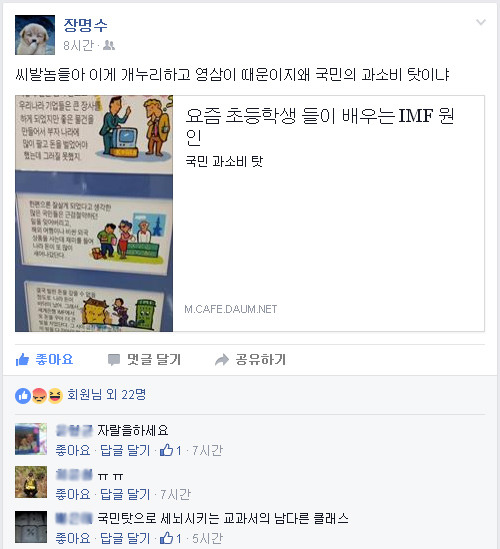Open the comic textbook preview image
Screen dimensions: 500x549
point(94,213)
